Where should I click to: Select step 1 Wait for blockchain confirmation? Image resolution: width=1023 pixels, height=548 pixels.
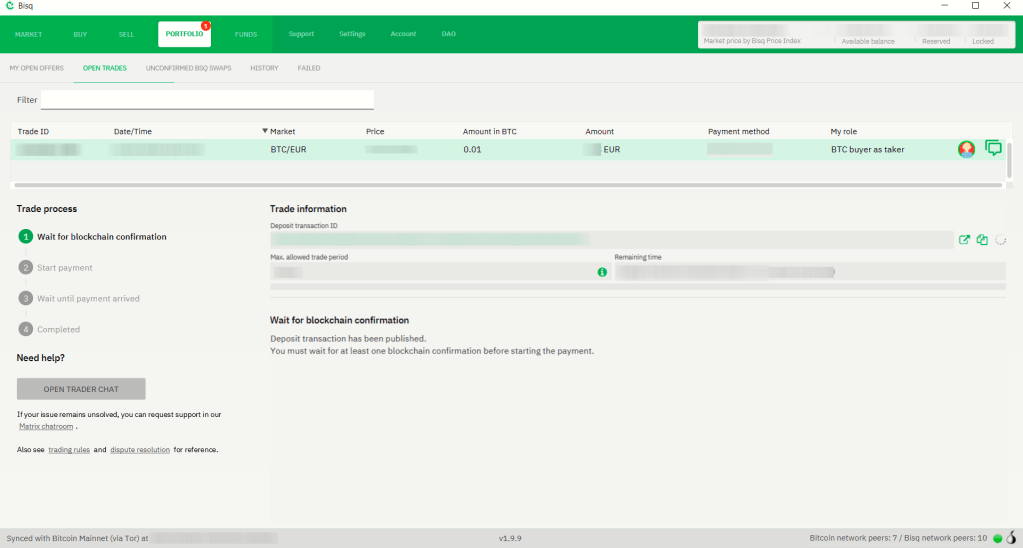101,237
